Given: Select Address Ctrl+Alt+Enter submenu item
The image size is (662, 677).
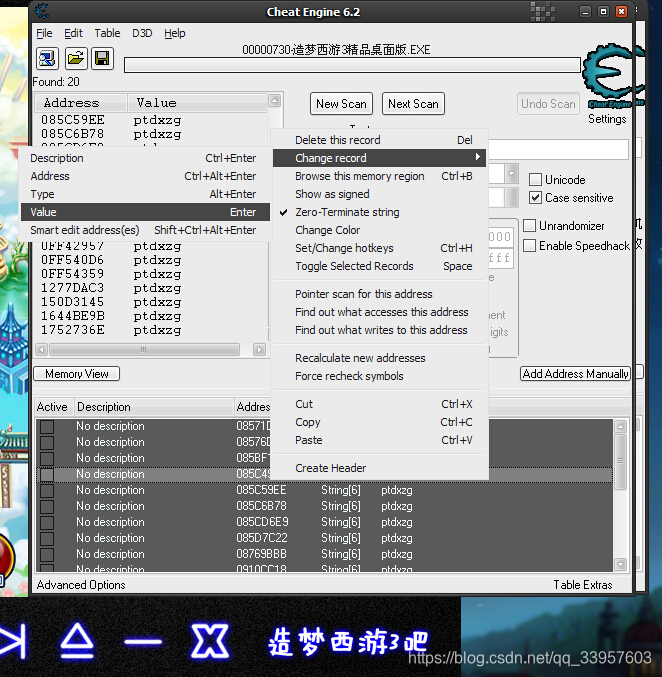Looking at the screenshot, I should click(x=145, y=176).
